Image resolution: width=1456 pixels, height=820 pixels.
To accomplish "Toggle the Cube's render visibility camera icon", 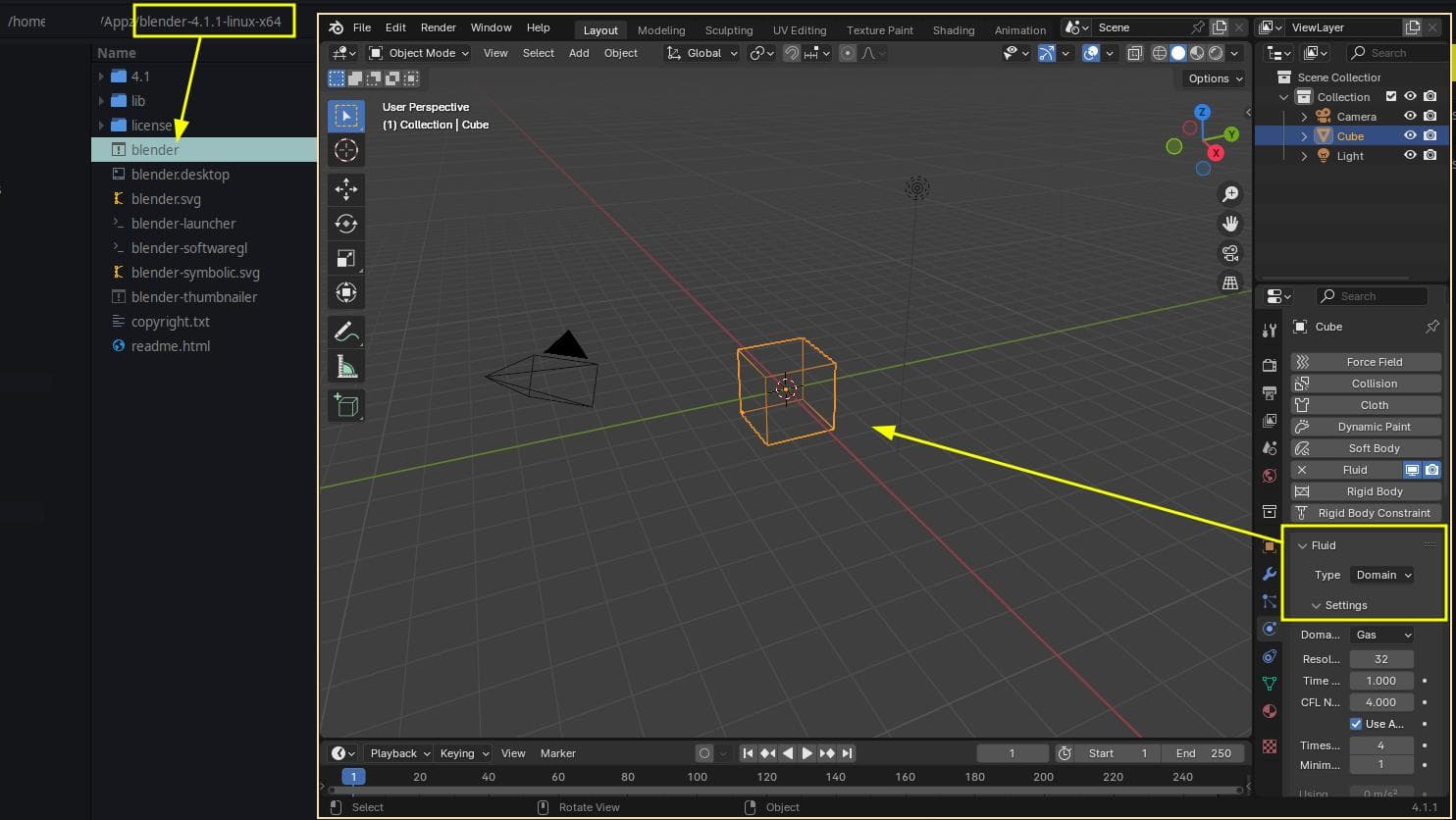I will click(1429, 135).
